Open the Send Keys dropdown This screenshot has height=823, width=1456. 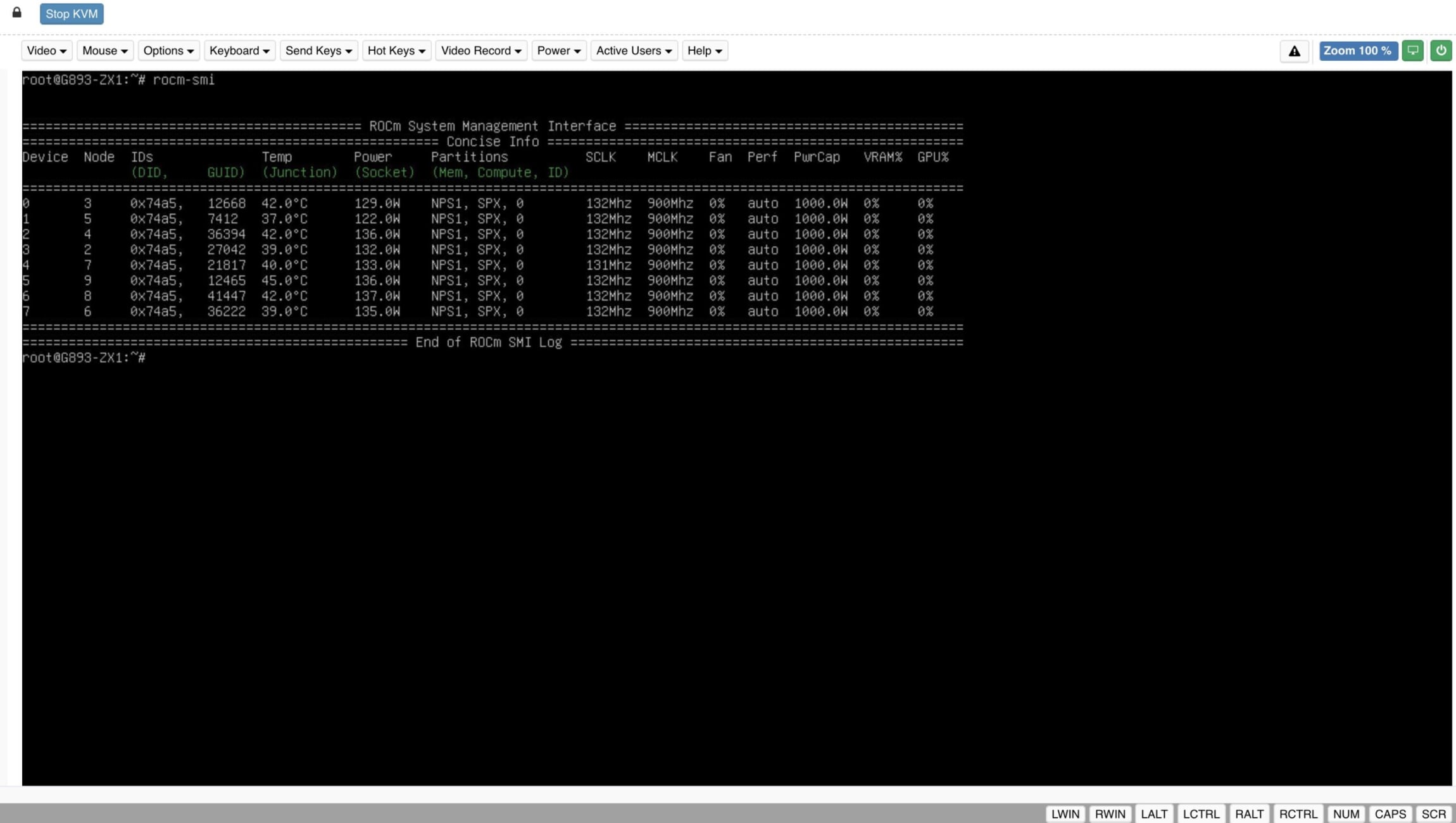318,51
